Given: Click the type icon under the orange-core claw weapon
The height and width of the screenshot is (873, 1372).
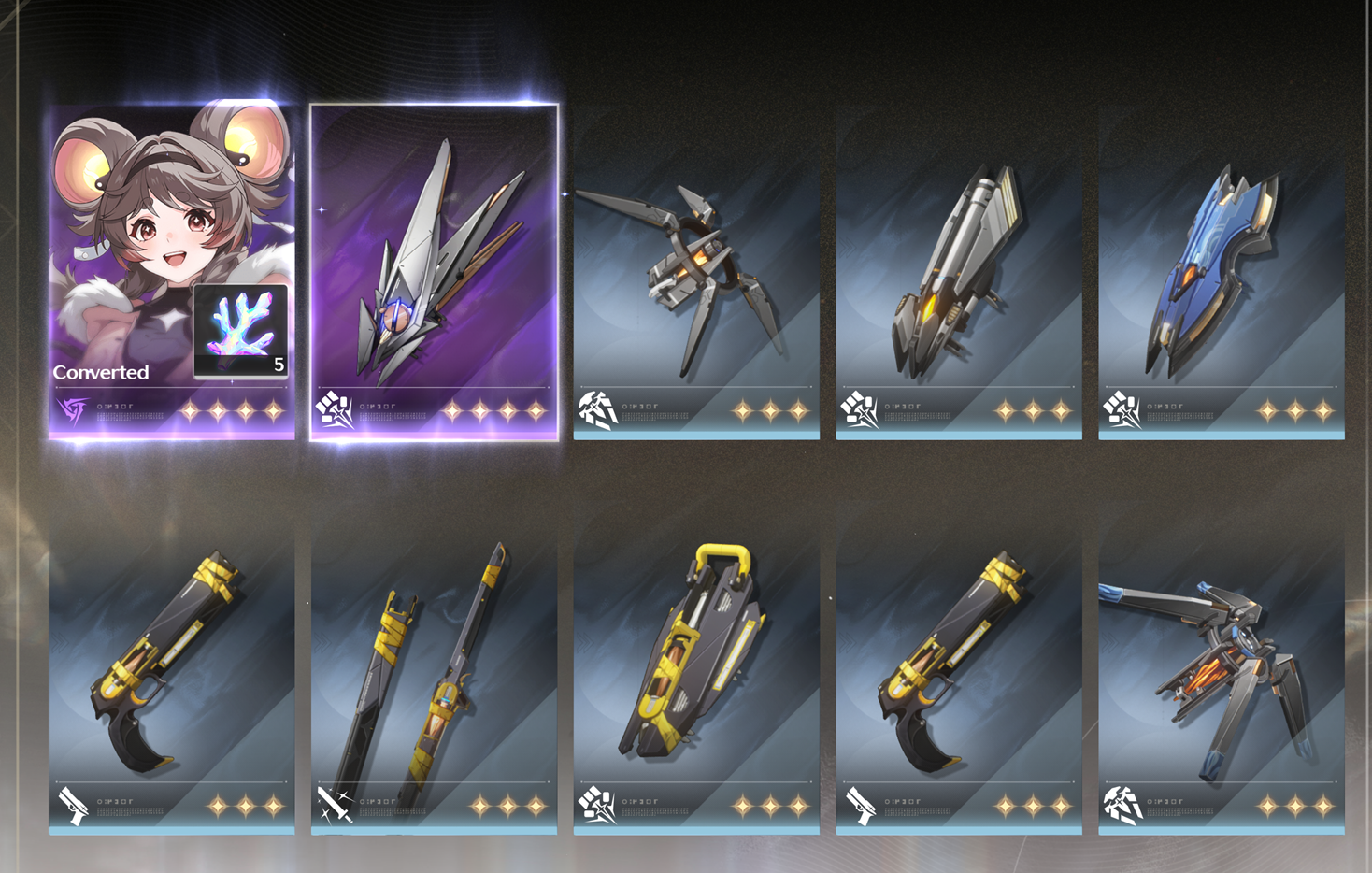Looking at the screenshot, I should [x=596, y=409].
